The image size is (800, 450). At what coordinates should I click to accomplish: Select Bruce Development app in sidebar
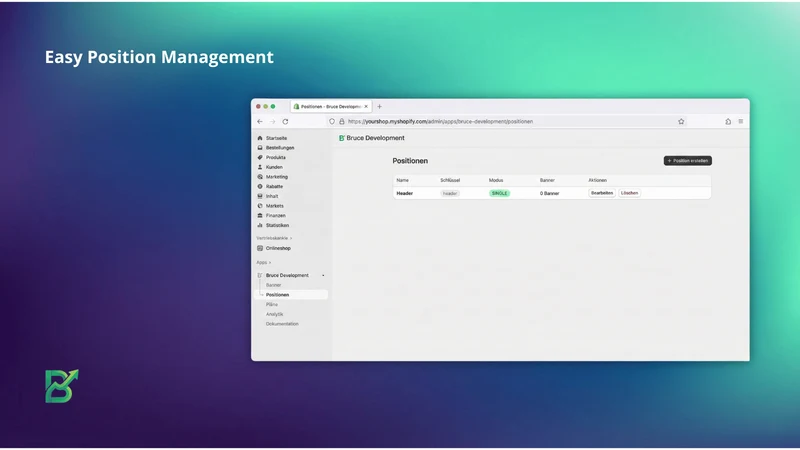[x=287, y=275]
